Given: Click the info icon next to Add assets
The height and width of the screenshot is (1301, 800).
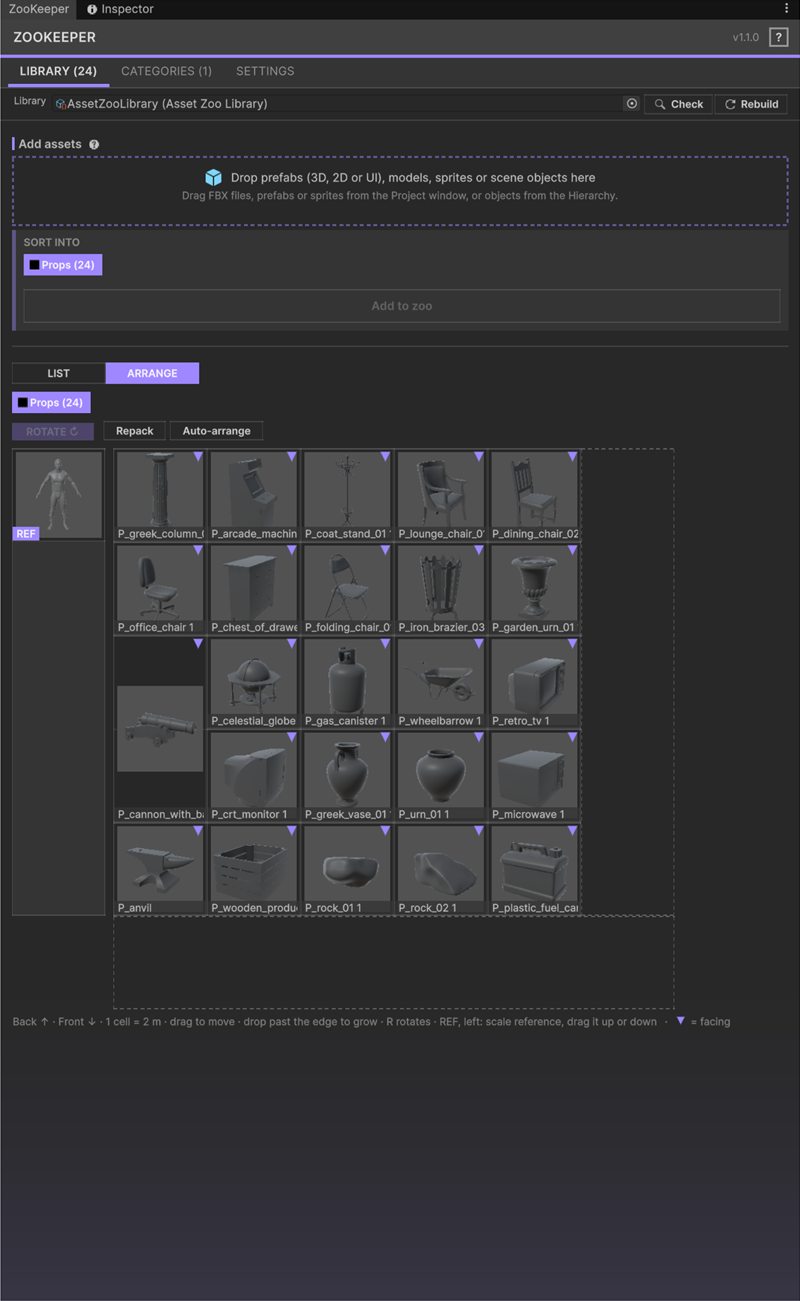Looking at the screenshot, I should 94,144.
